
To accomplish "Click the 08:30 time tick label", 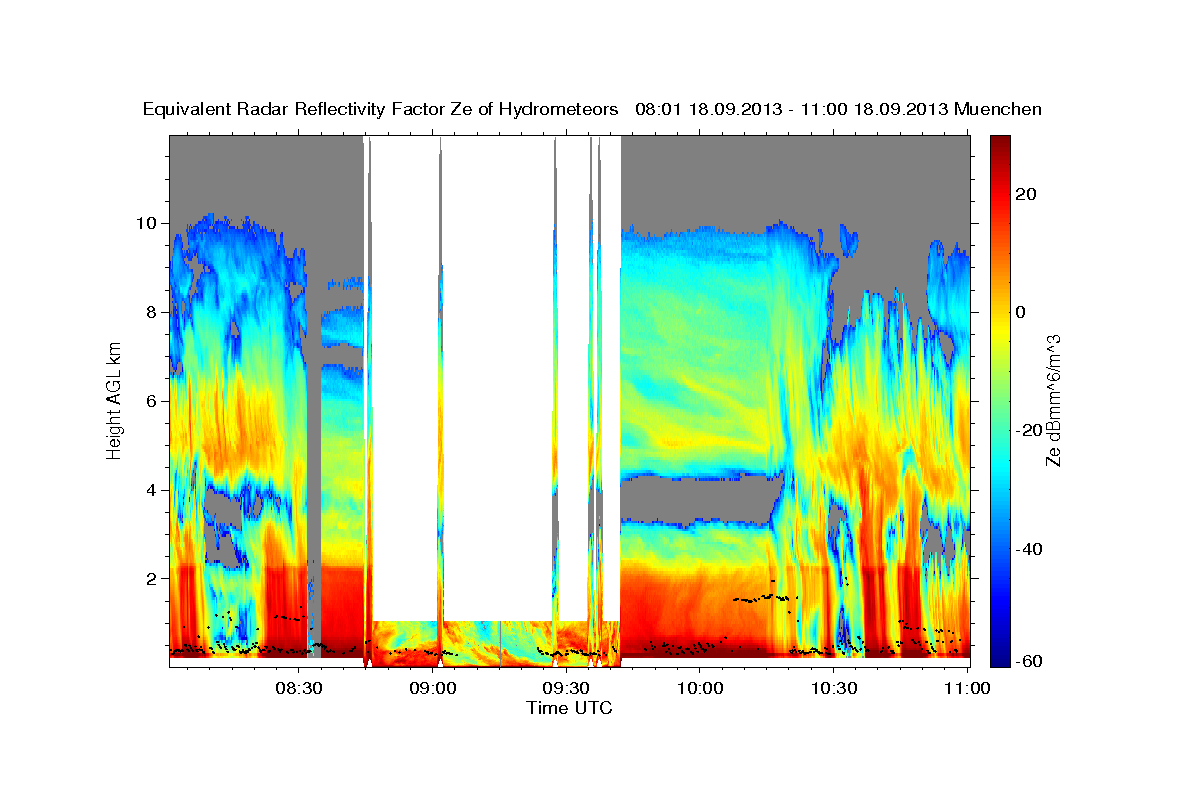I will tap(299, 688).
